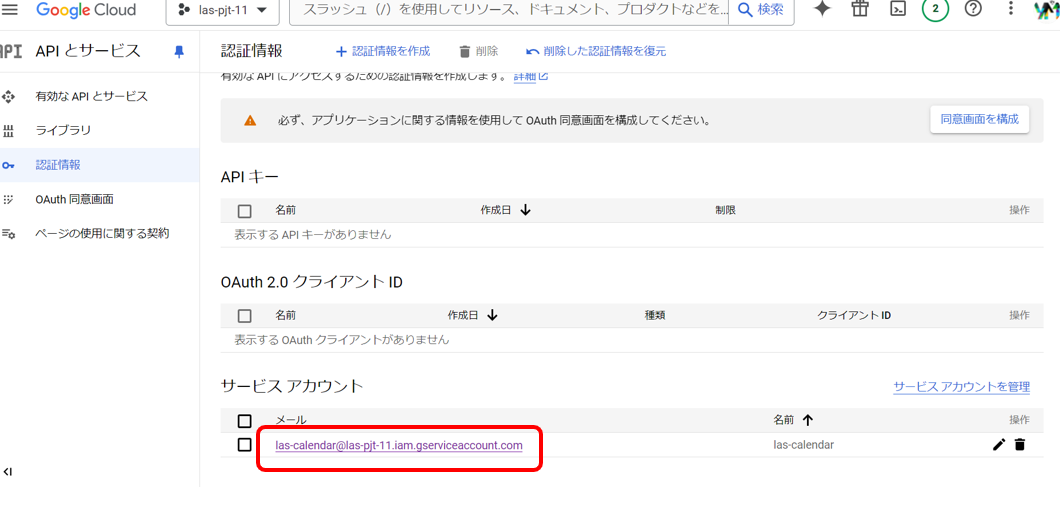Open ライブラリ in the sidebar

click(63, 130)
